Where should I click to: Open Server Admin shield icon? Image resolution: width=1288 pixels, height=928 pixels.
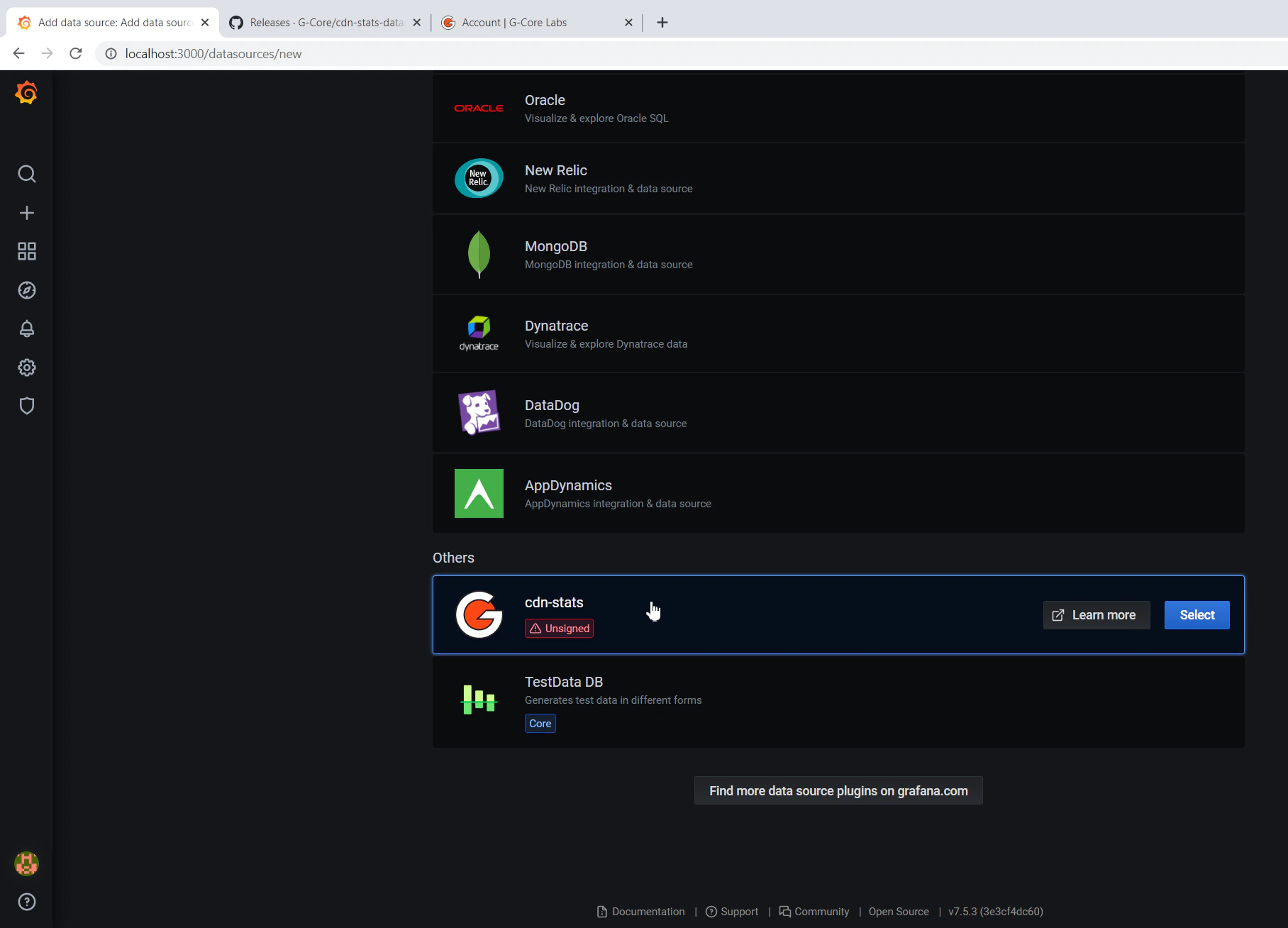[x=26, y=405]
